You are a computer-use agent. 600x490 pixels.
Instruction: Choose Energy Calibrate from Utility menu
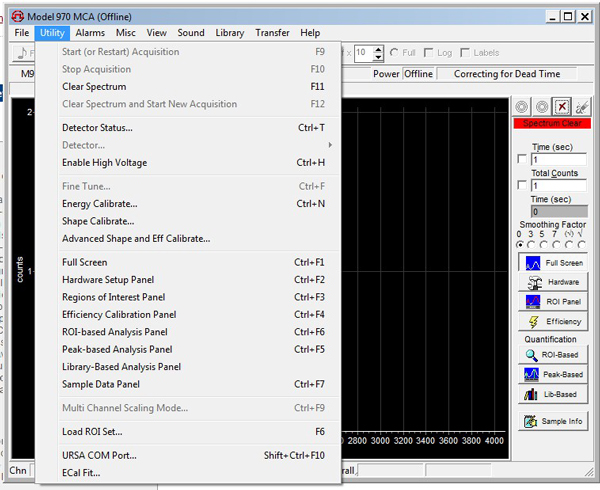[100, 204]
